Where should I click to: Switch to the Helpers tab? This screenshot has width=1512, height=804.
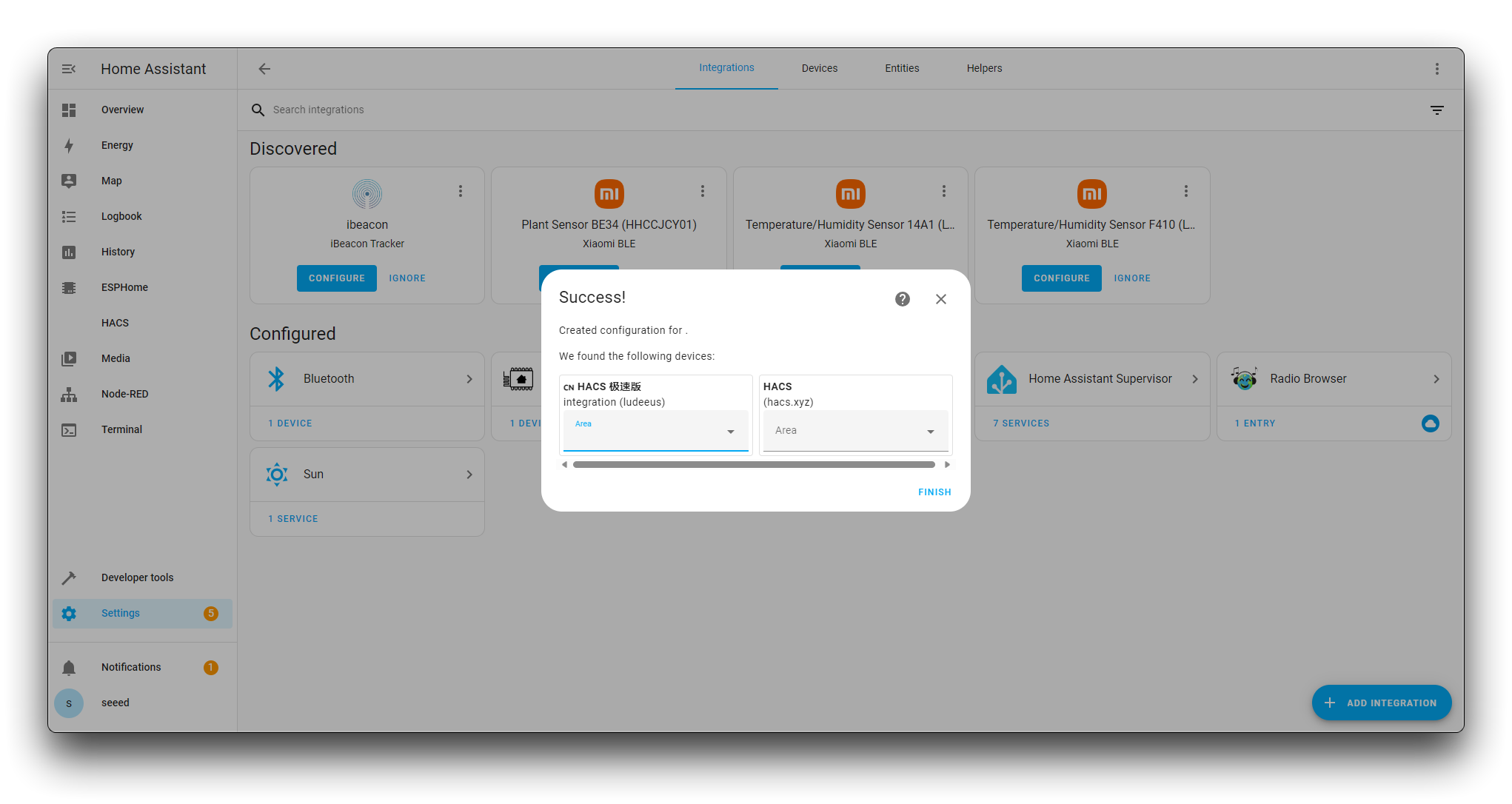pos(983,68)
